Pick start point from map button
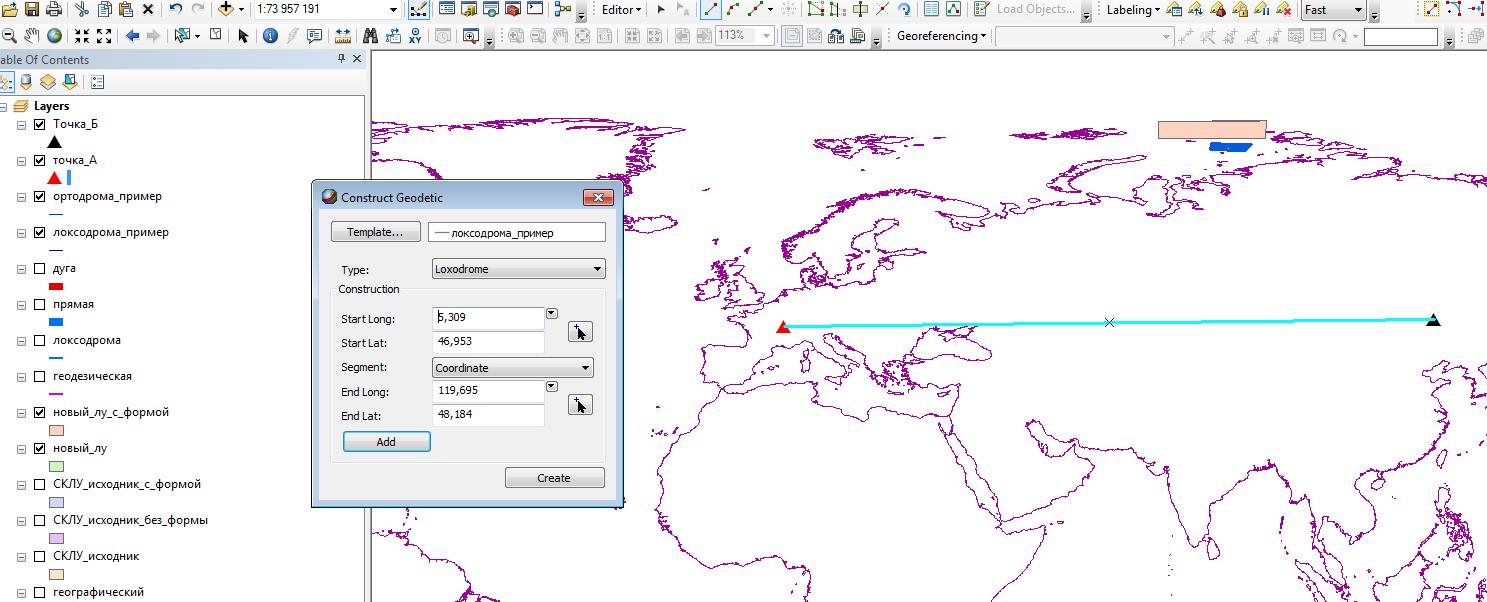The image size is (1487, 602). click(x=580, y=332)
